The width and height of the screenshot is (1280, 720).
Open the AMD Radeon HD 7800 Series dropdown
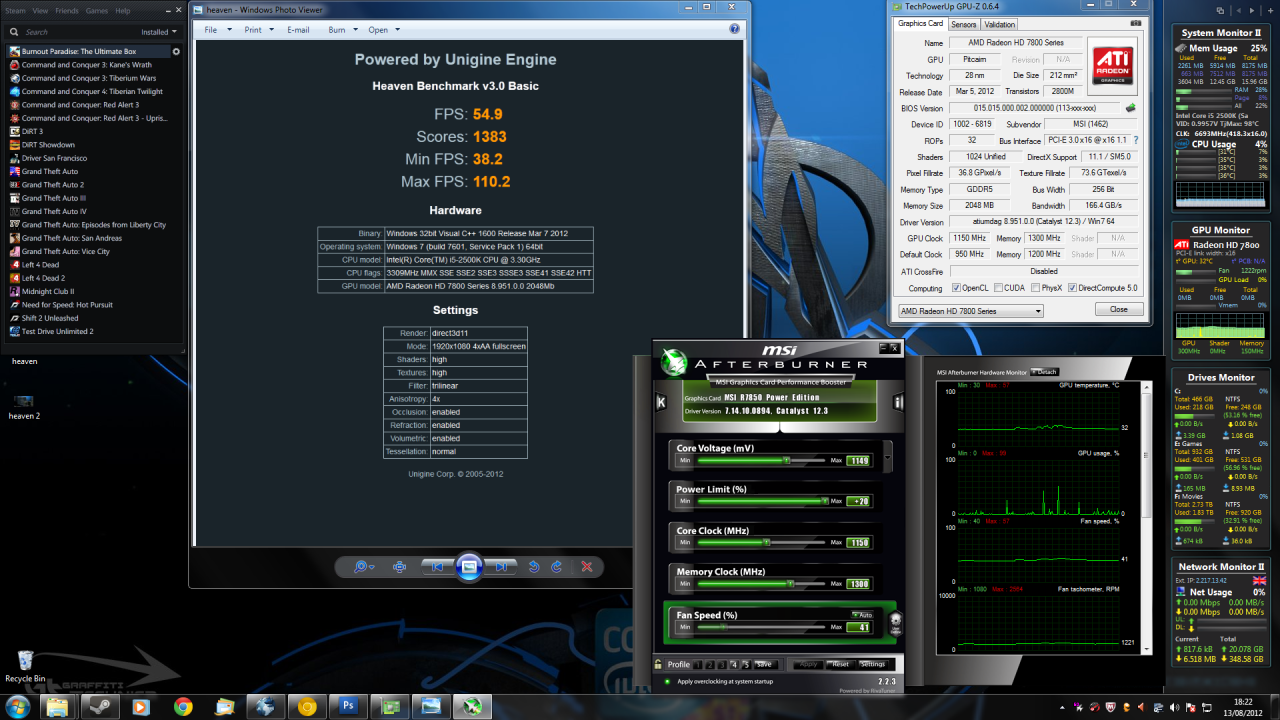(969, 311)
